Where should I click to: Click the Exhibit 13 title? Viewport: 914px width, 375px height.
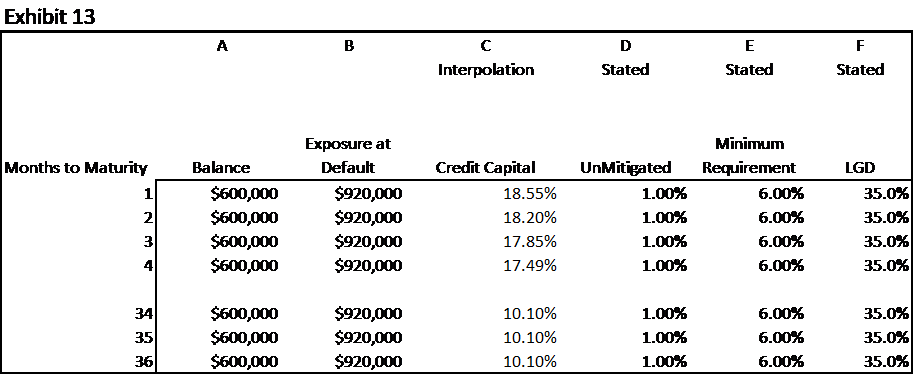click(50, 17)
